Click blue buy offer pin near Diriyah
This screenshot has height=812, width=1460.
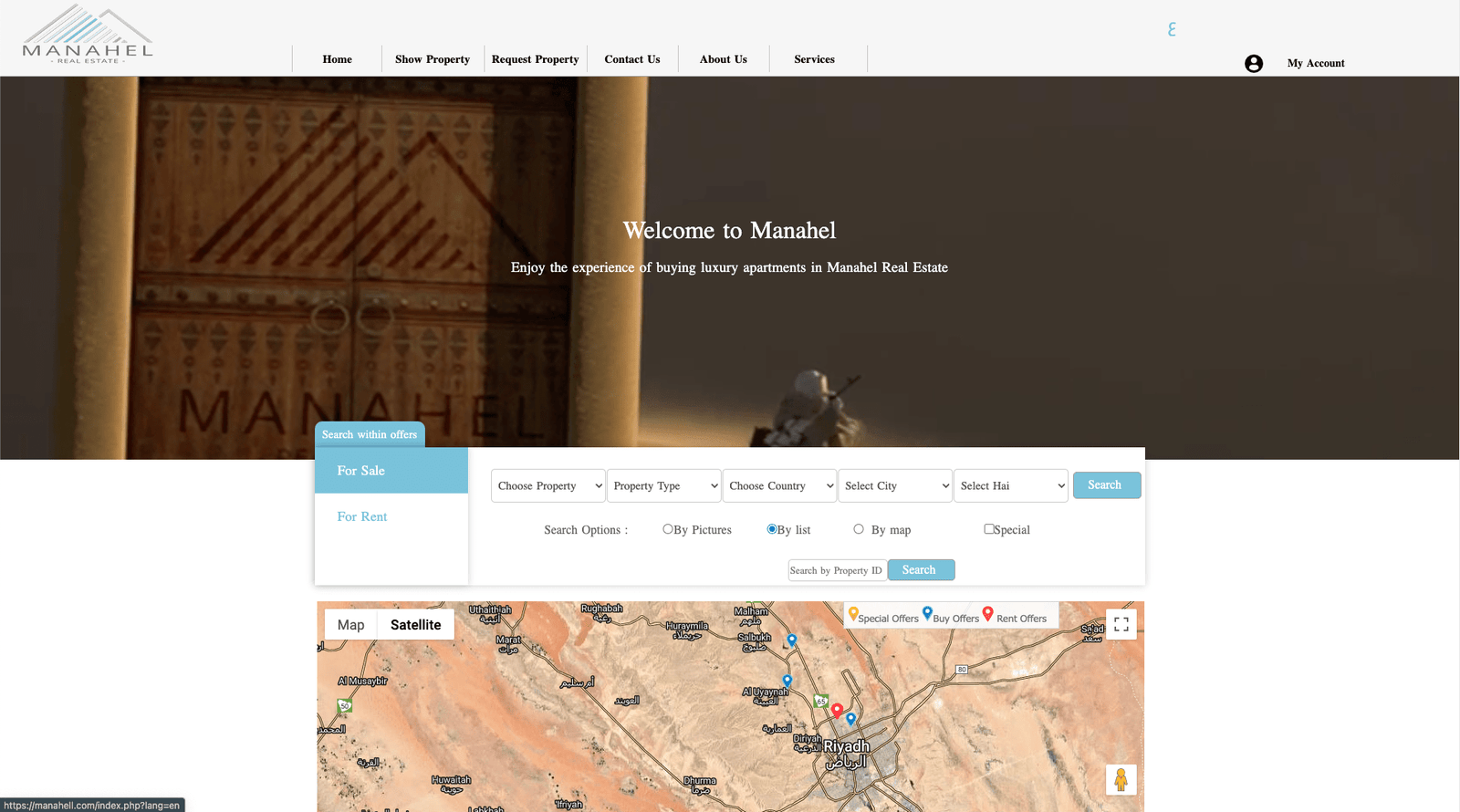coord(851,719)
